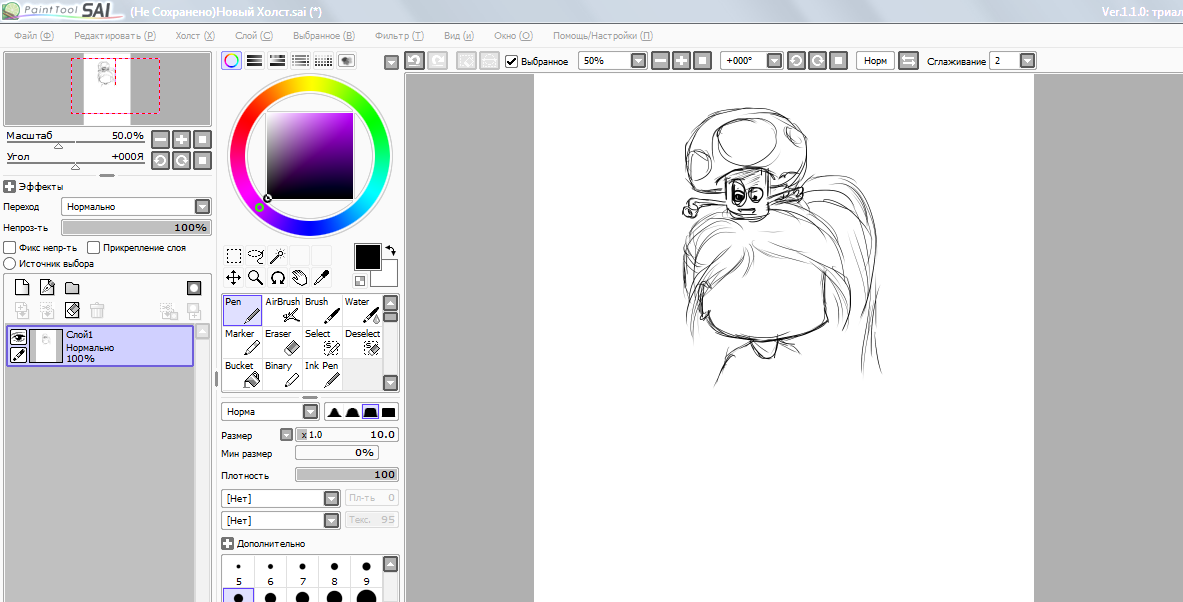
Task: Pick the rectangular selection tool
Action: 234,256
